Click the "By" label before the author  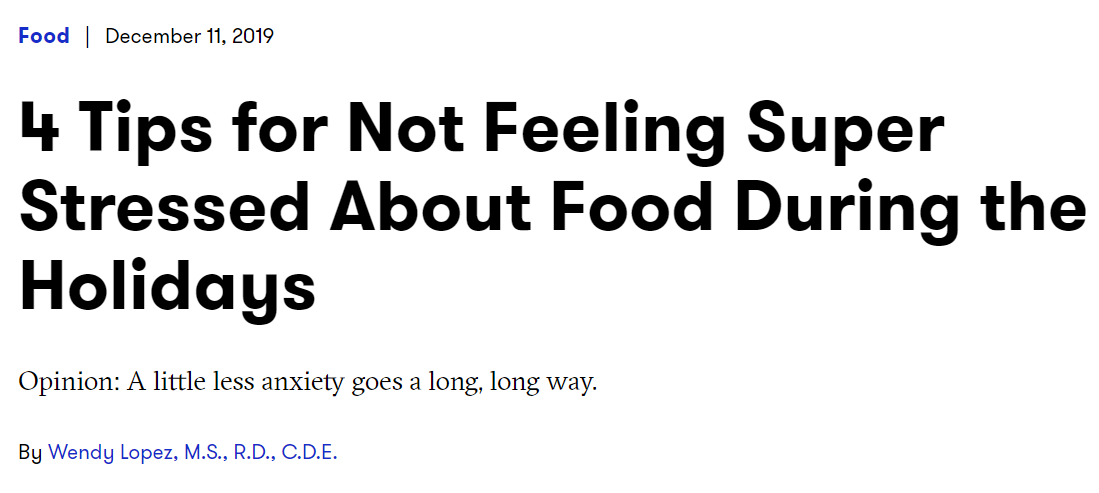30,453
